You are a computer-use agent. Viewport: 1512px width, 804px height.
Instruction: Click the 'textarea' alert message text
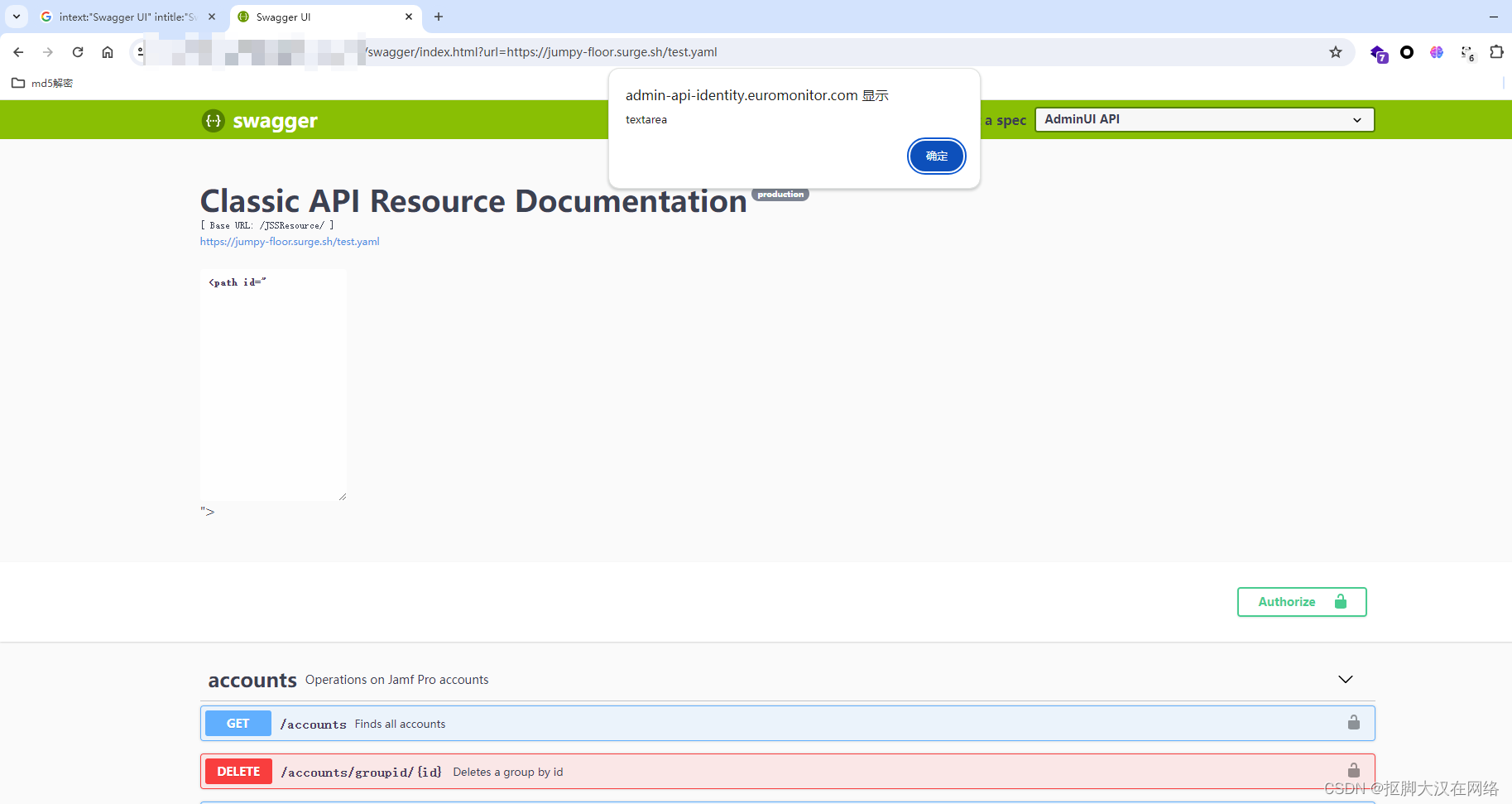(646, 120)
